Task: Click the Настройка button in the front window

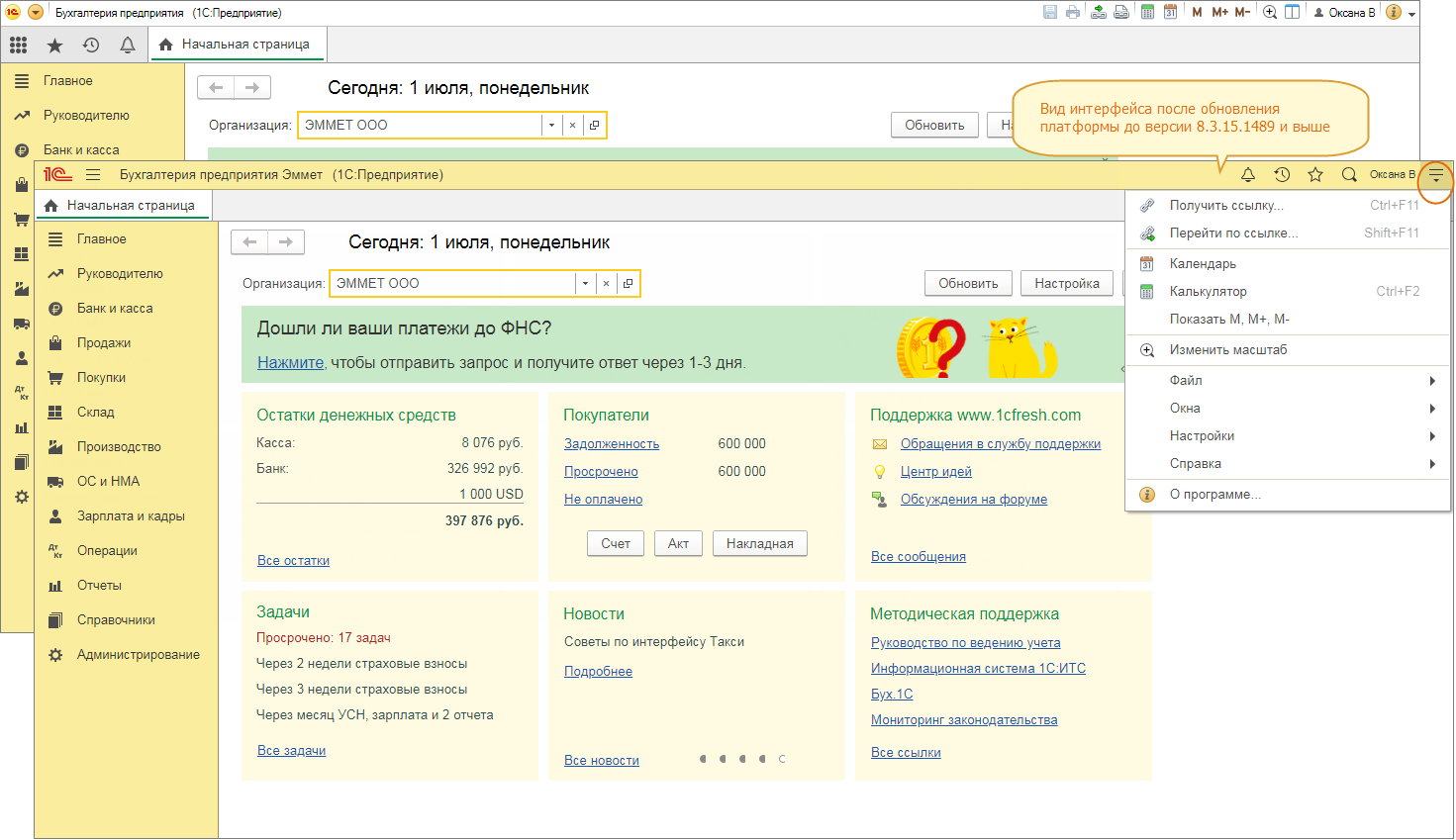Action: (x=1067, y=284)
